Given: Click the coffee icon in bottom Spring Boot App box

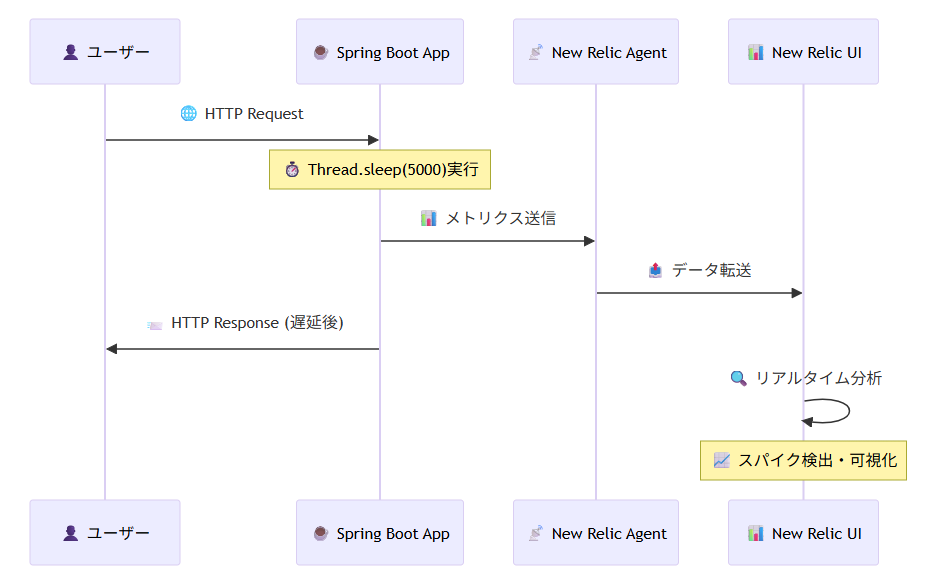Looking at the screenshot, I should pos(321,534).
